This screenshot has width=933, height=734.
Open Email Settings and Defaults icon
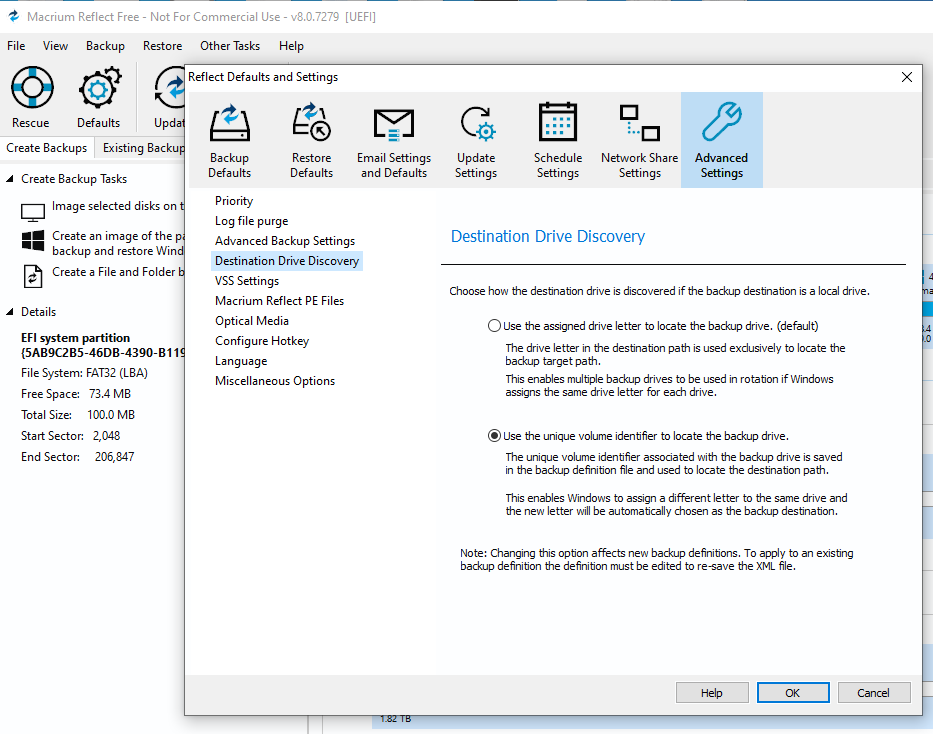tap(393, 124)
